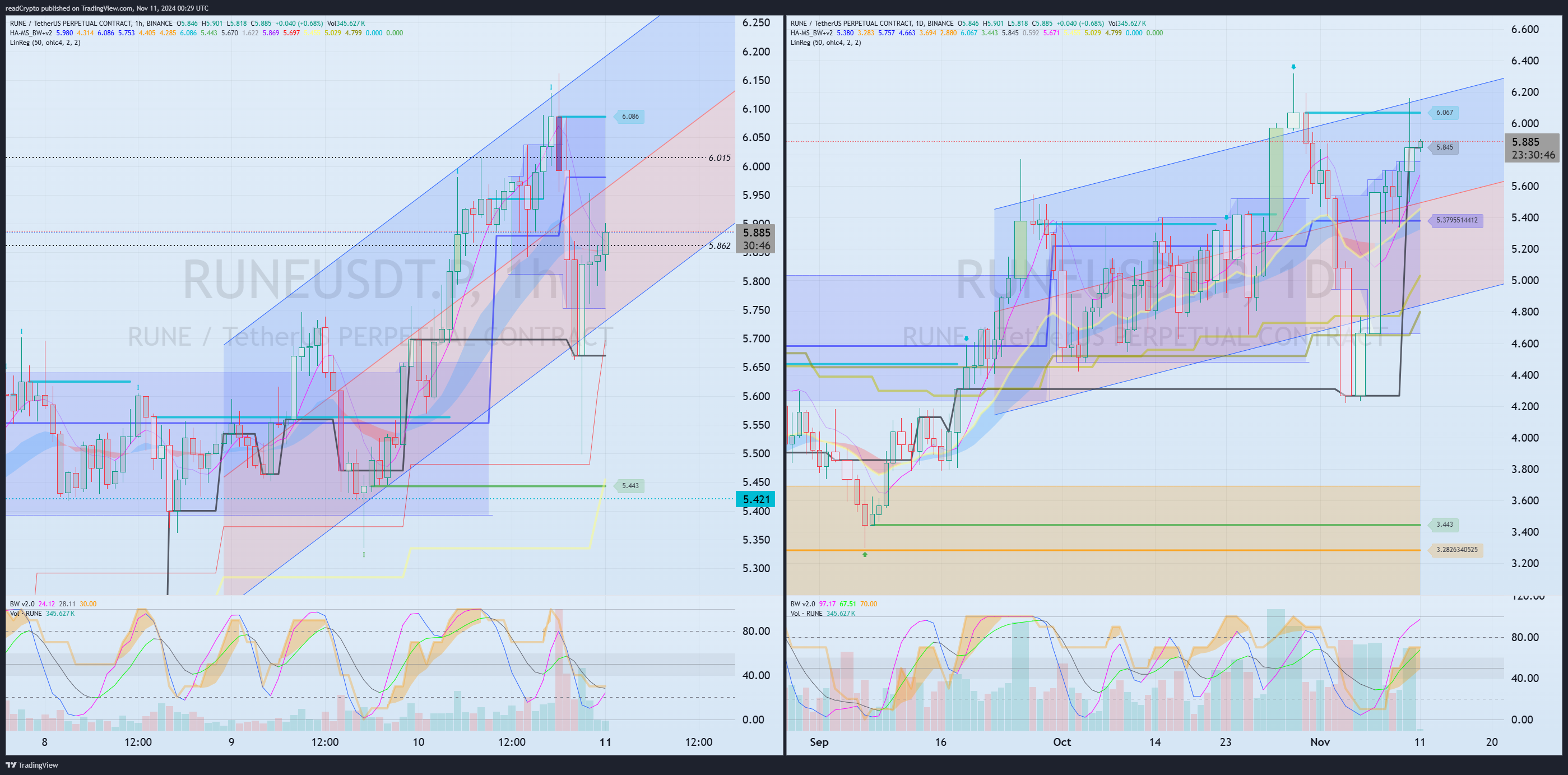Click 20 on right chart time axis
This screenshot has height=775, width=1568.
point(1492,742)
